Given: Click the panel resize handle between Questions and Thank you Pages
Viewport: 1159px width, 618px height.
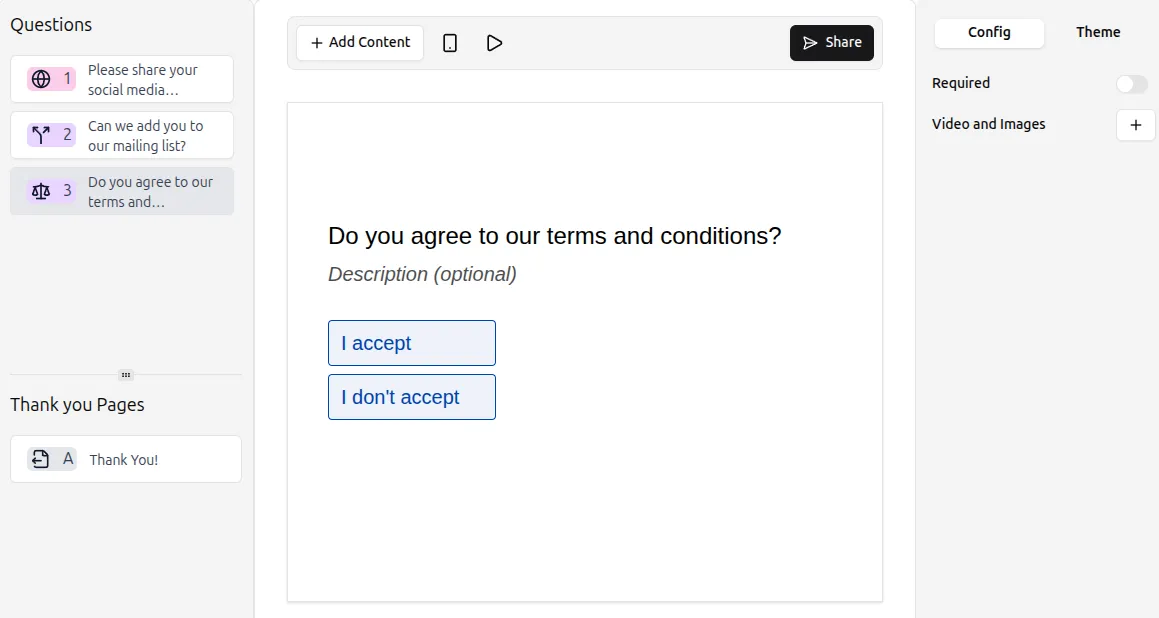Looking at the screenshot, I should tap(126, 375).
